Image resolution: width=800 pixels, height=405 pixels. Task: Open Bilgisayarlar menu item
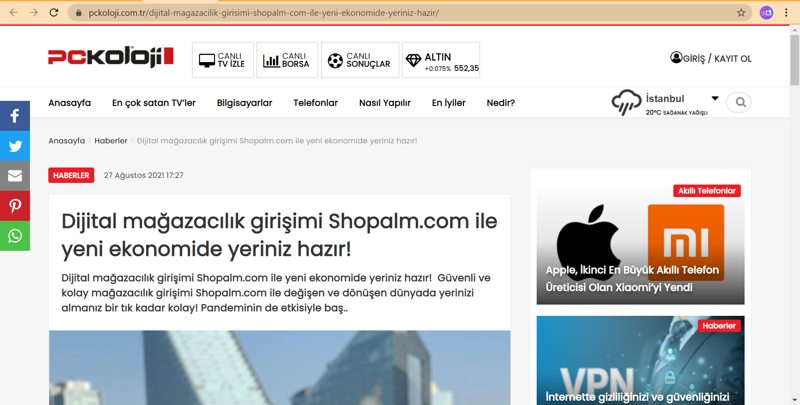pos(244,103)
